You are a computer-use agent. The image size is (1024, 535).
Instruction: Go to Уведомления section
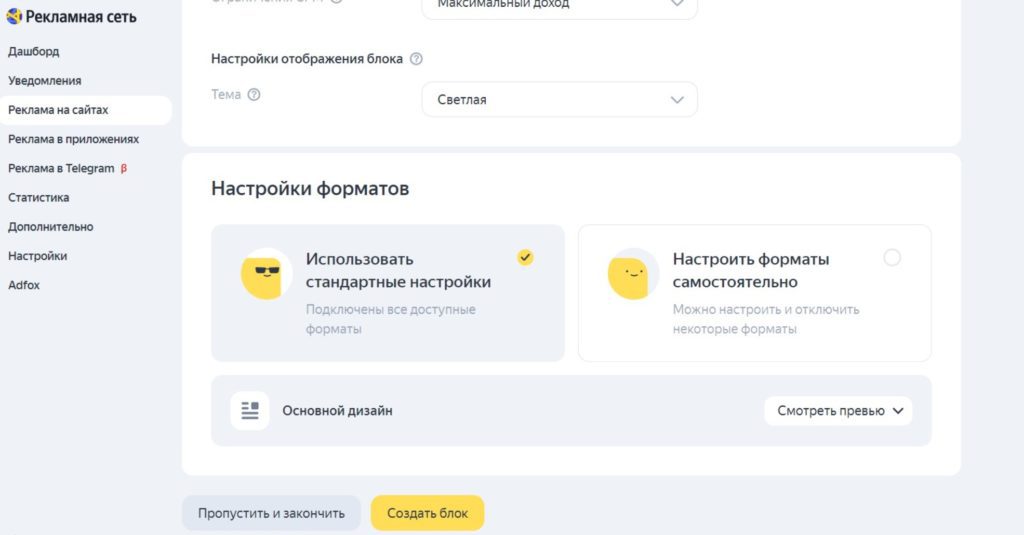[44, 80]
